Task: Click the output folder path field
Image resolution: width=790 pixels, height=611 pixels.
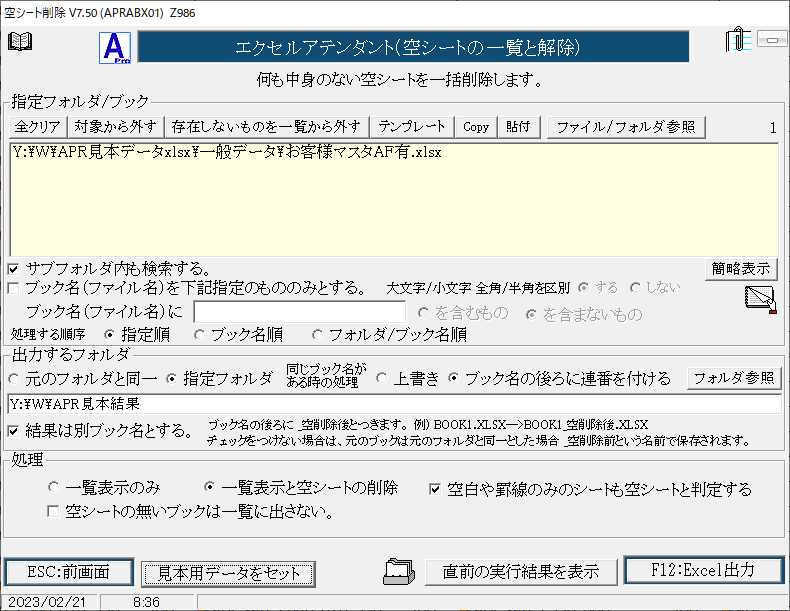Action: 394,404
